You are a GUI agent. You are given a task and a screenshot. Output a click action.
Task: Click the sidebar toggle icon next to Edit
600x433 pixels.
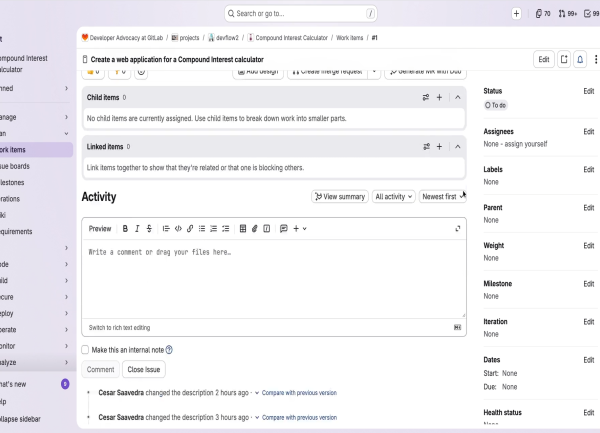pyautogui.click(x=564, y=59)
